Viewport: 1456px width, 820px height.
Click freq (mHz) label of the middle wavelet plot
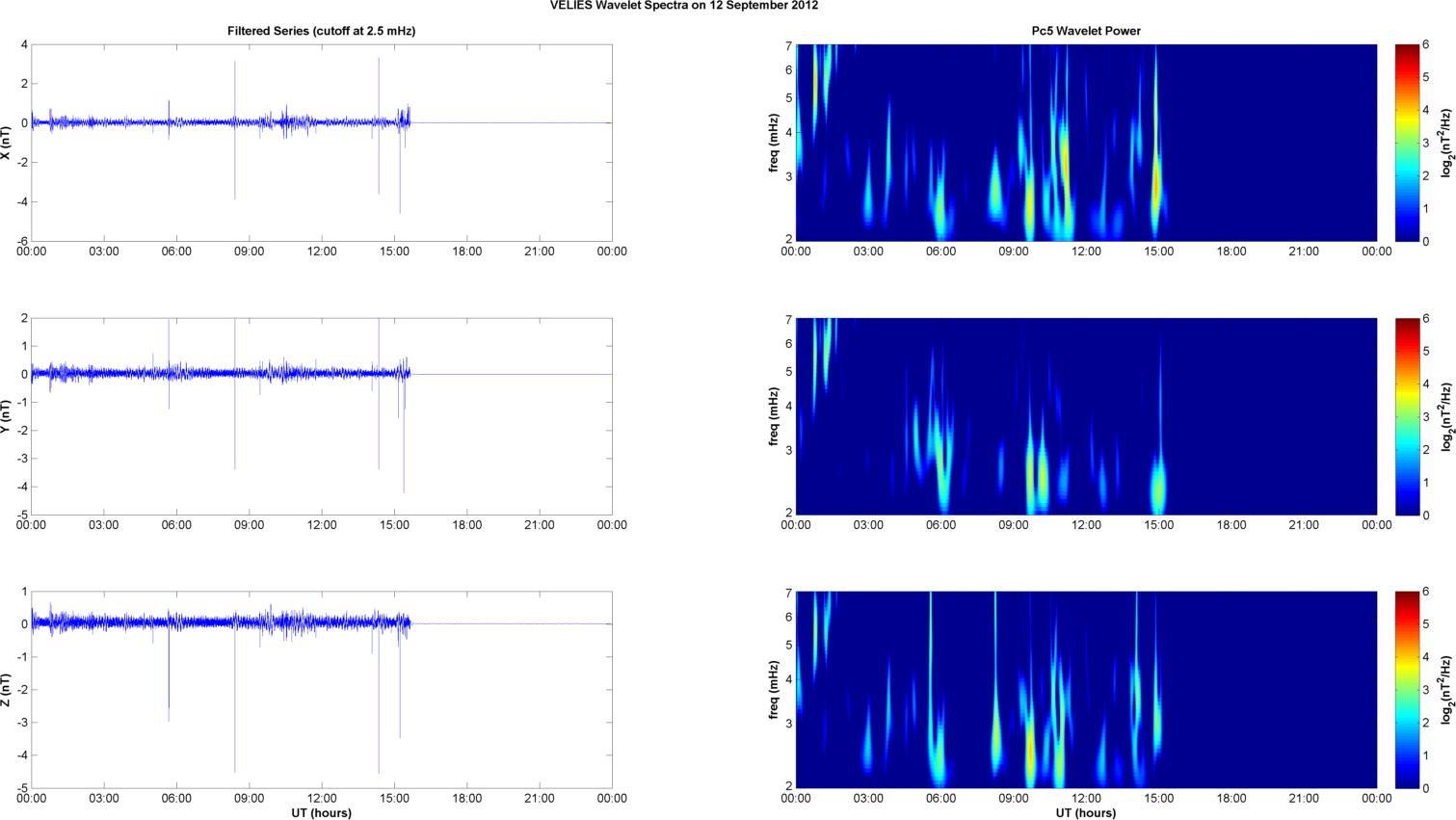point(773,416)
